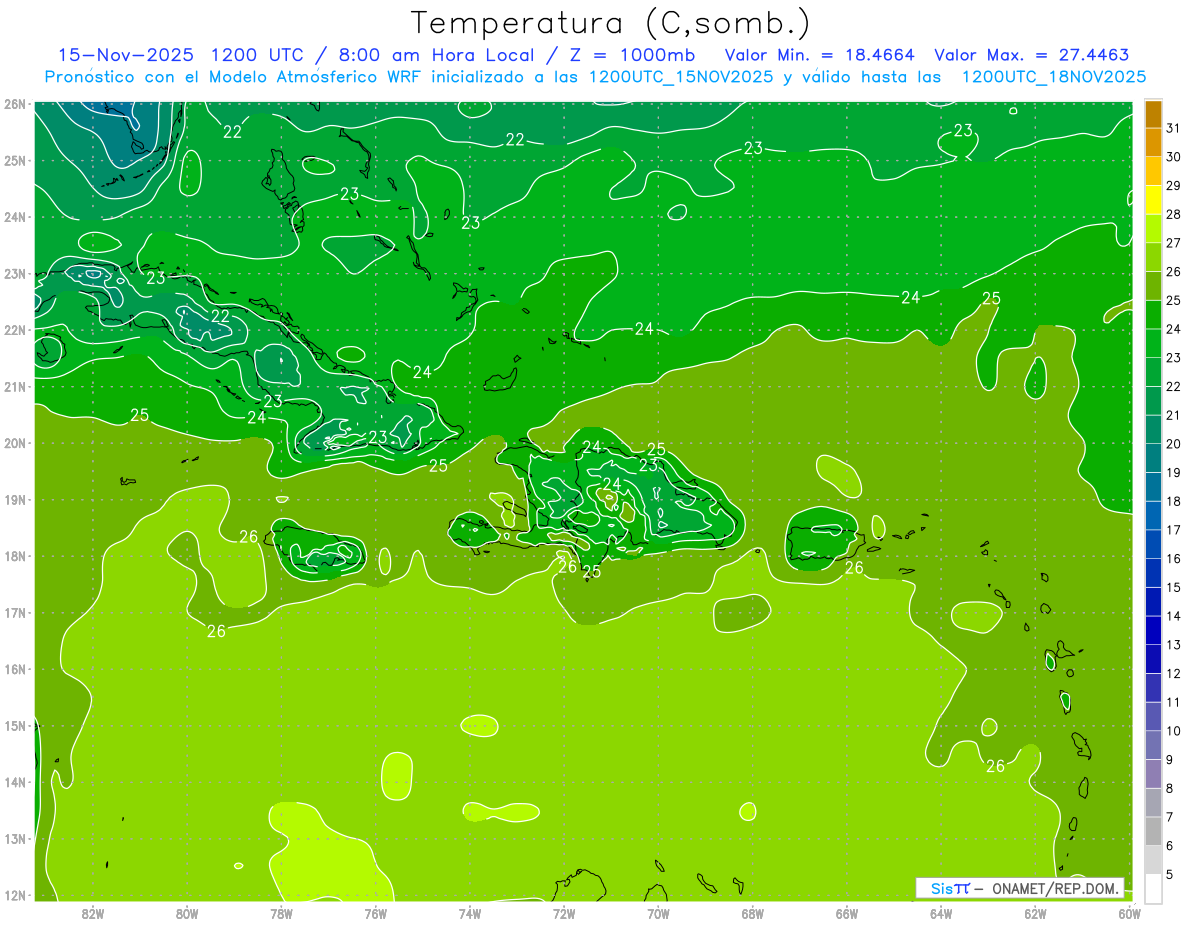Click latitude axis label '24N'
The image size is (1200, 927).
point(15,217)
